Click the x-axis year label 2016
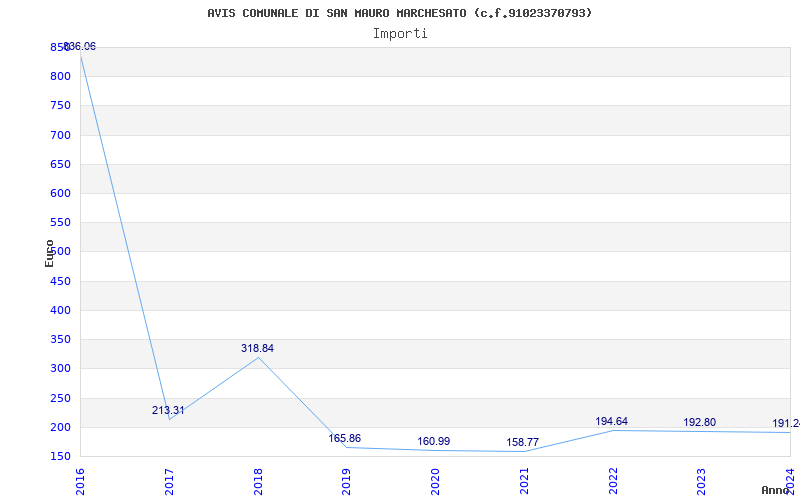This screenshot has width=800, height=500. point(80,482)
